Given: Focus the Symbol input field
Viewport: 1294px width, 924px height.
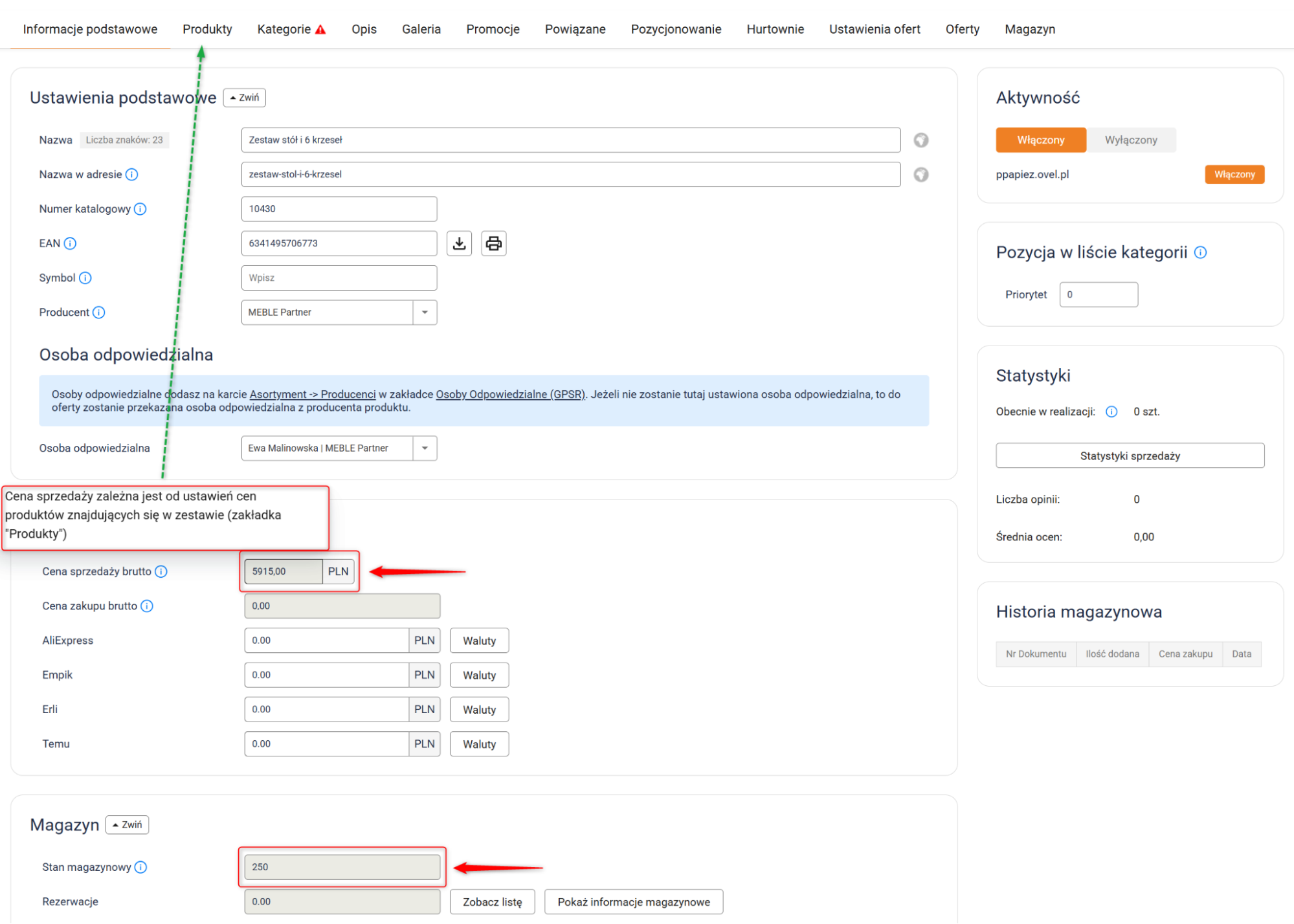Looking at the screenshot, I should tap(339, 278).
